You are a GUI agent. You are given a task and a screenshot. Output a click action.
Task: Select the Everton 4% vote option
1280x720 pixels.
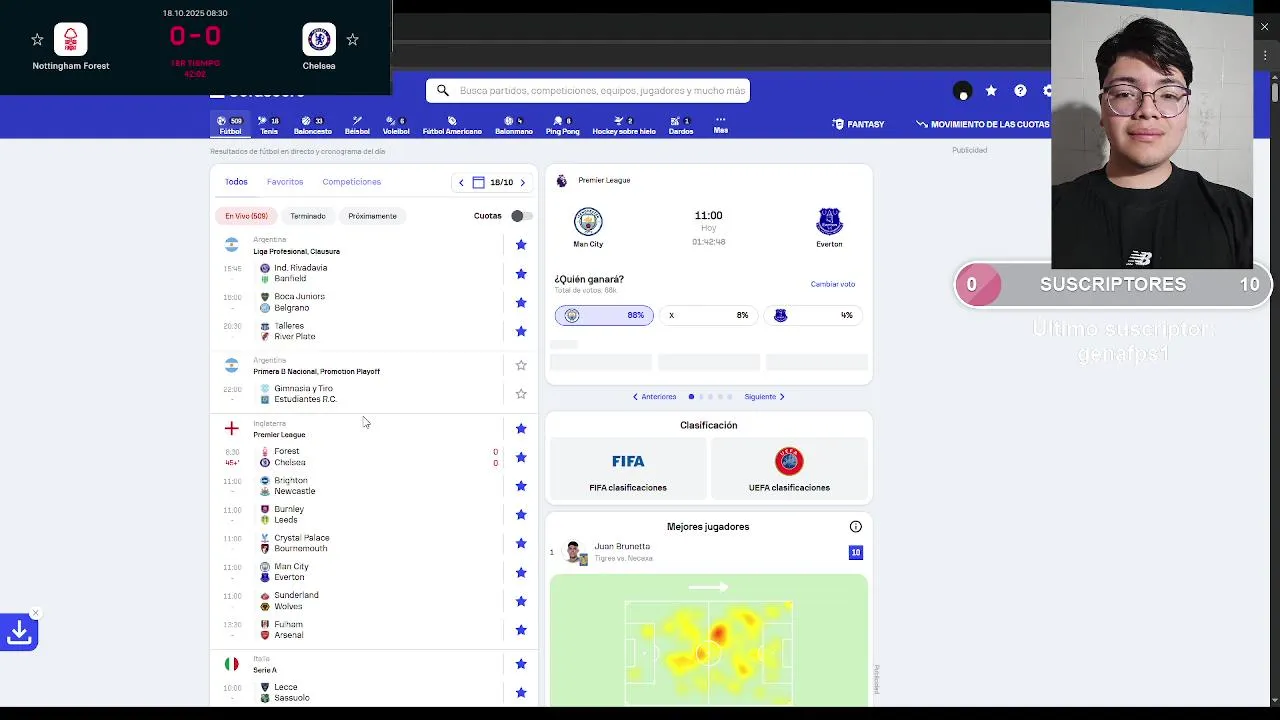click(x=814, y=315)
